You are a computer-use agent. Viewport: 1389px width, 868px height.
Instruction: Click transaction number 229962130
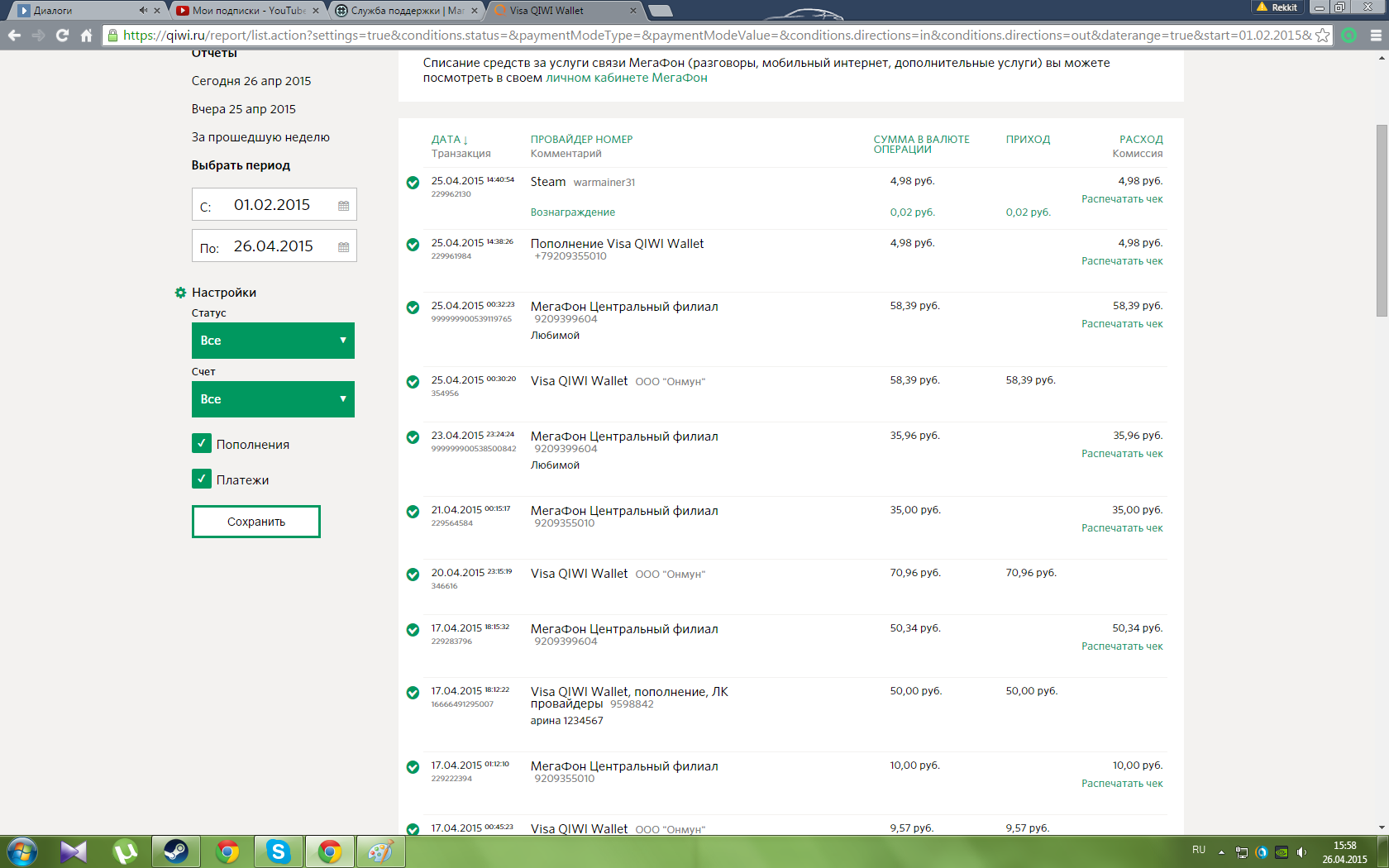(451, 194)
